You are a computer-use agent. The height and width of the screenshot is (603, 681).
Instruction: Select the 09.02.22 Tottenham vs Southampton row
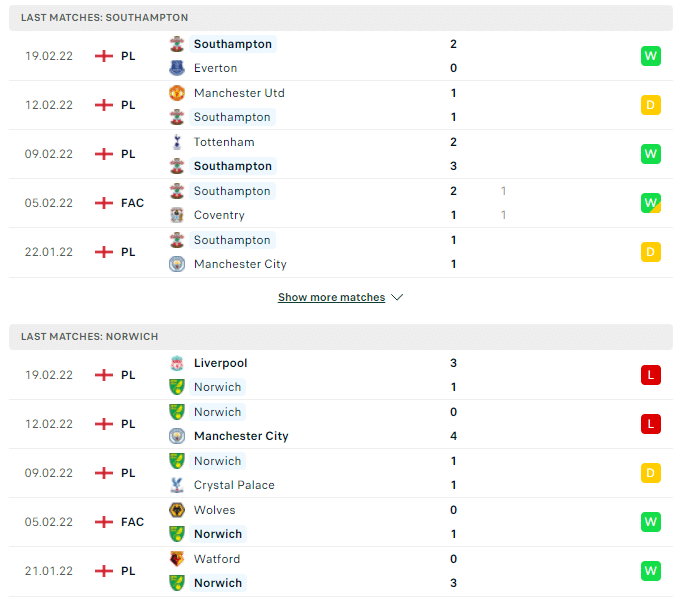coord(341,154)
